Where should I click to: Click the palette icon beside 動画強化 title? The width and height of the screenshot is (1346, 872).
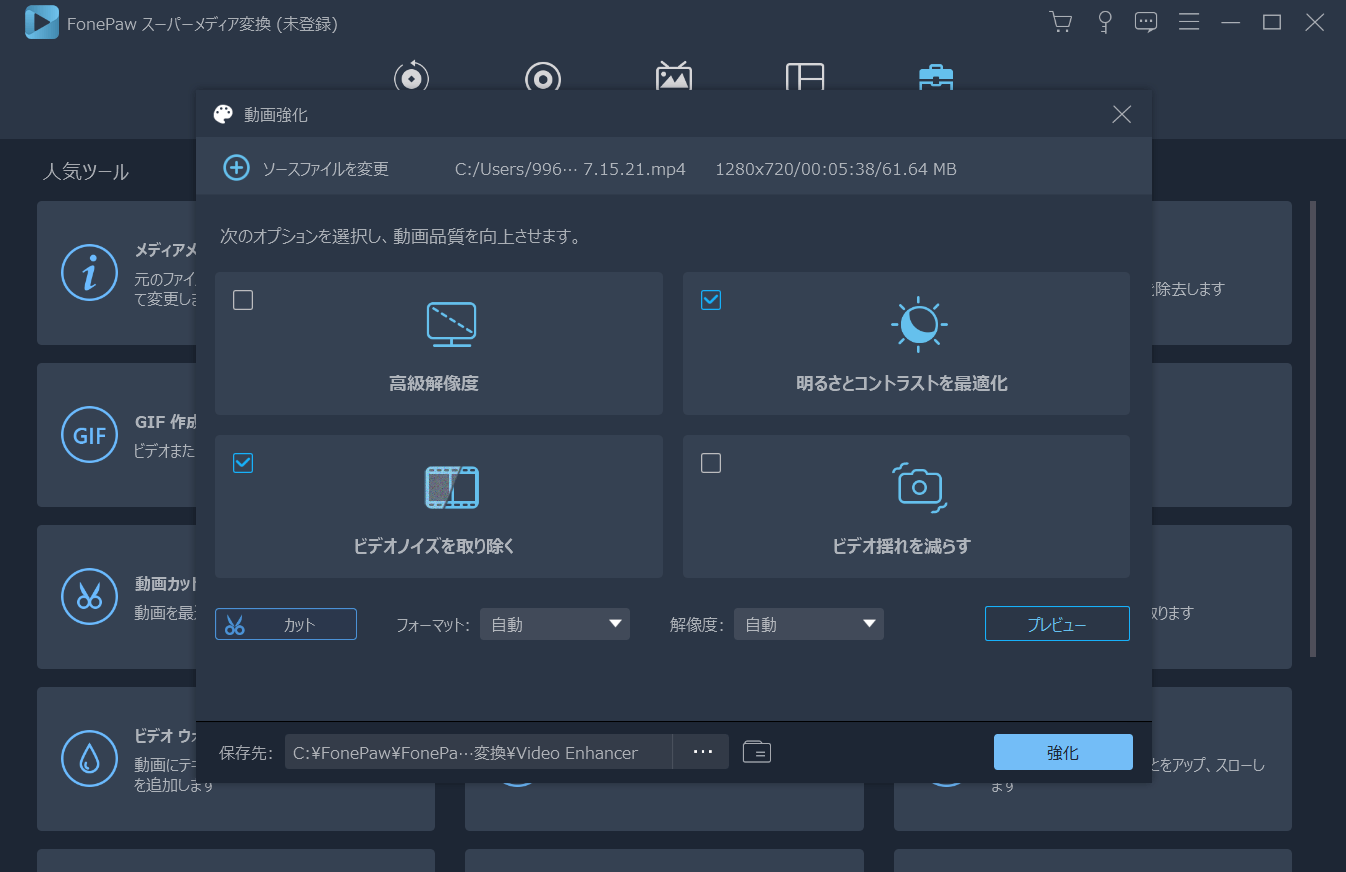223,114
